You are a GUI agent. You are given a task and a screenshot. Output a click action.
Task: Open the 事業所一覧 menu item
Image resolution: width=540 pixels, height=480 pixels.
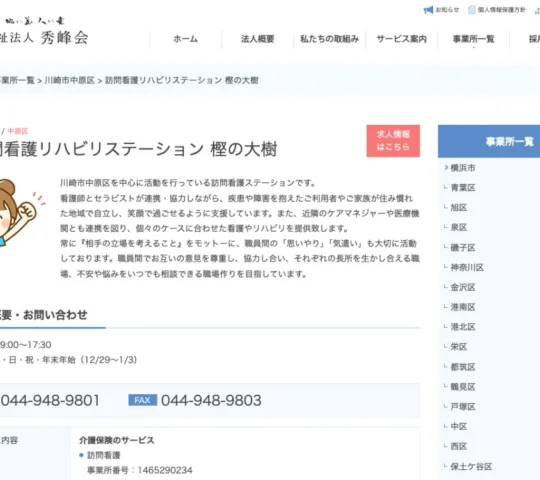[x=474, y=39]
